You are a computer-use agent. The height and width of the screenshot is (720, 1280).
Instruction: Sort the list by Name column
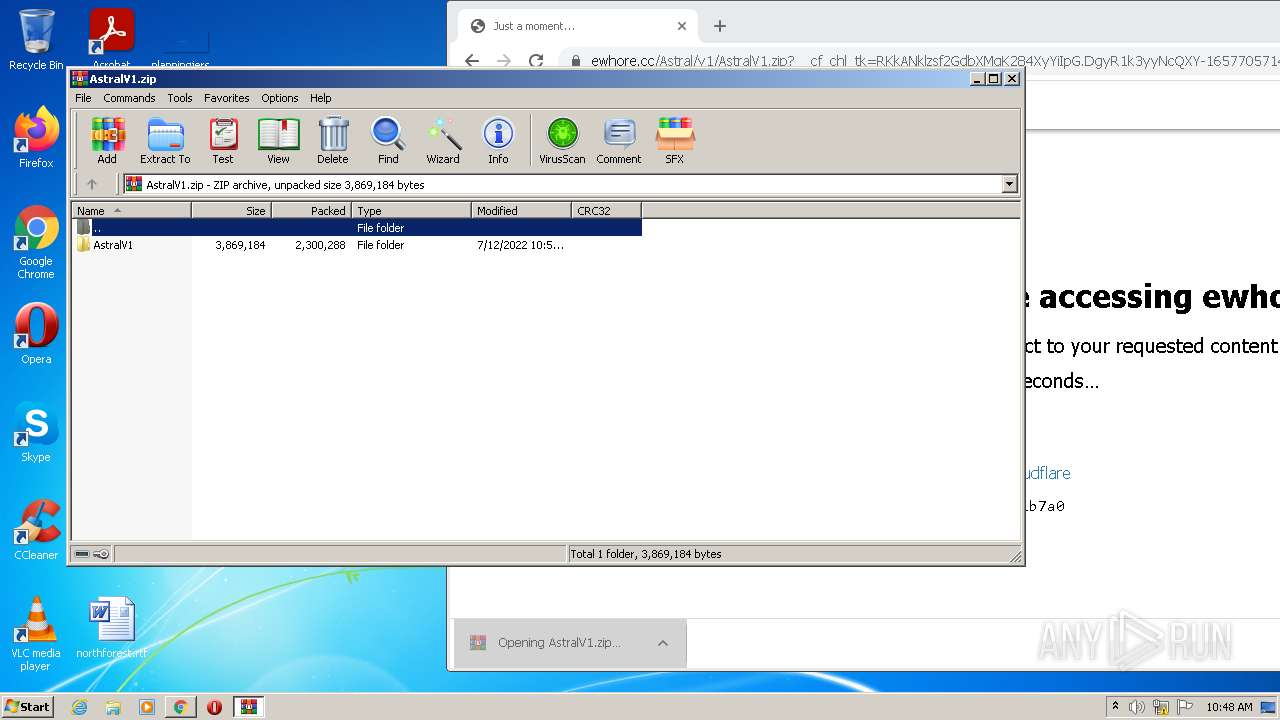131,210
